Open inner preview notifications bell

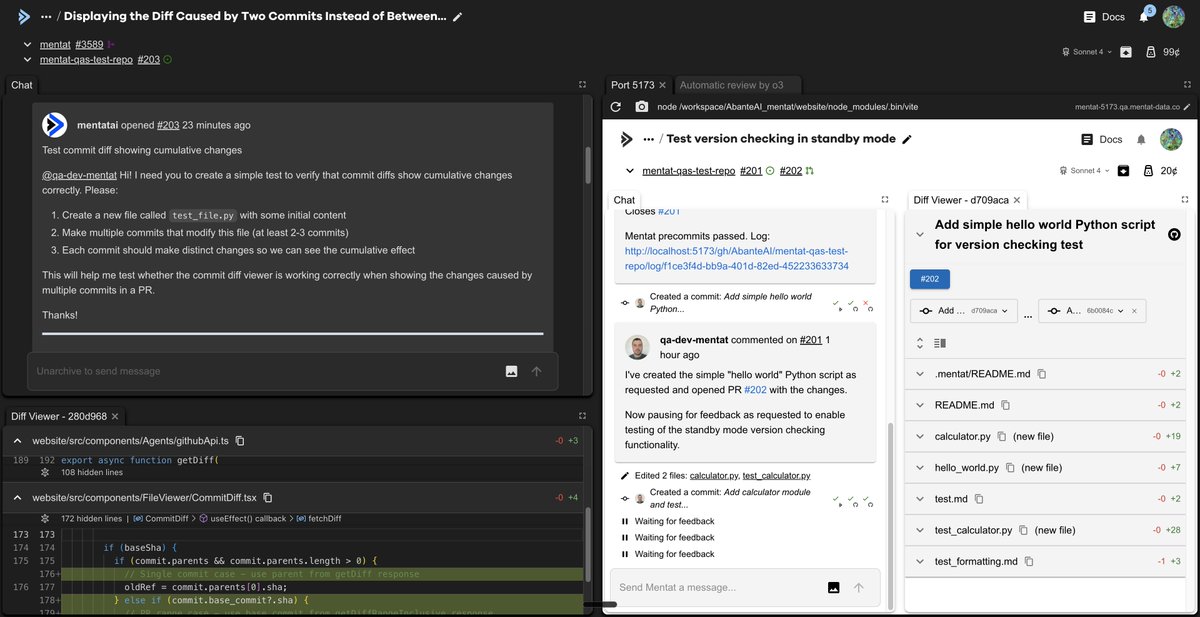coord(1141,140)
